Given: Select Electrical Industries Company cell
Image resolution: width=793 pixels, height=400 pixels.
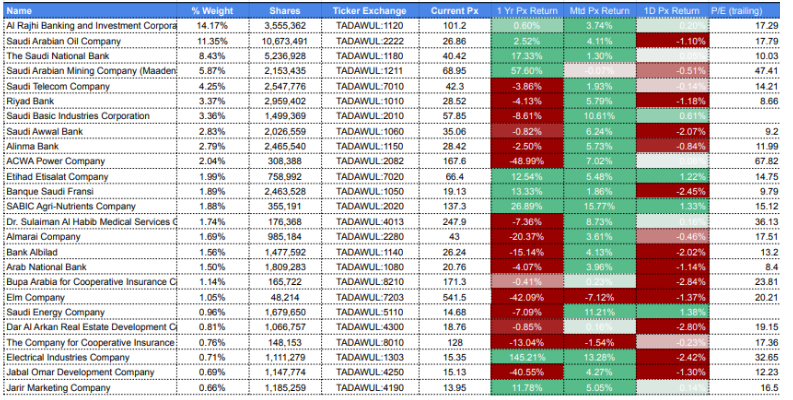Looking at the screenshot, I should point(90,357).
